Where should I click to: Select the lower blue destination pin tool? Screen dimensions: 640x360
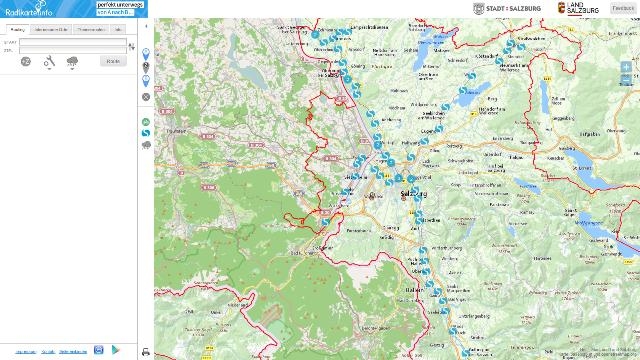pos(146,81)
